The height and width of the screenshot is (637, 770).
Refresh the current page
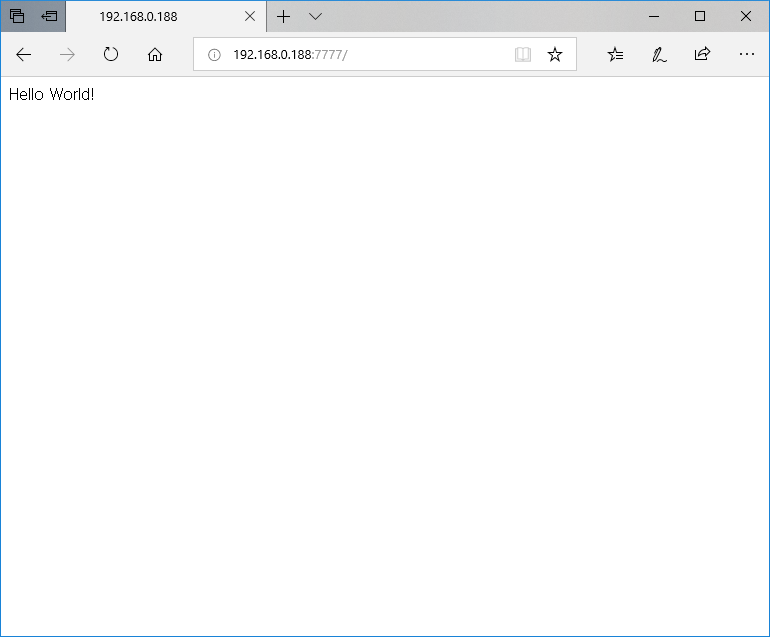pos(111,54)
